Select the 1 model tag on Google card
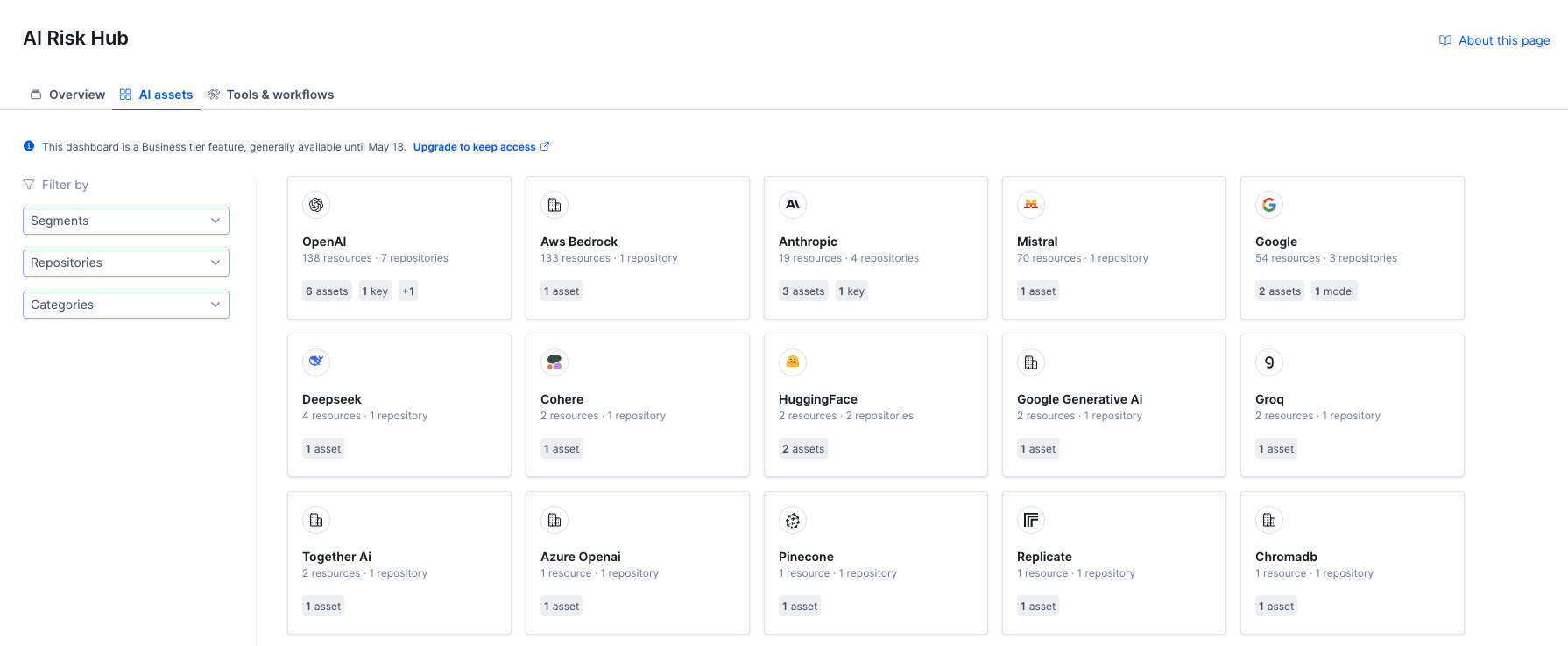This screenshot has width=1568, height=646. pos(1334,291)
